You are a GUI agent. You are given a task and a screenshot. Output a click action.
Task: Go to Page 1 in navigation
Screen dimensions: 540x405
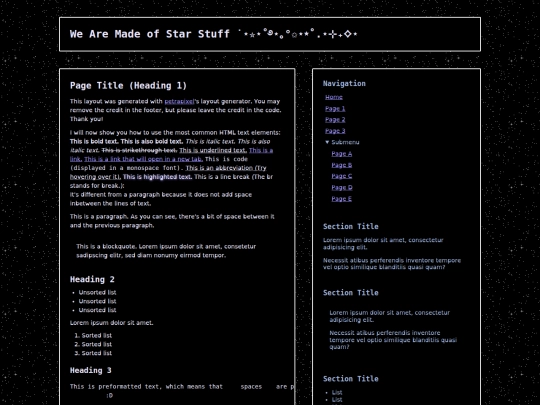click(335, 108)
